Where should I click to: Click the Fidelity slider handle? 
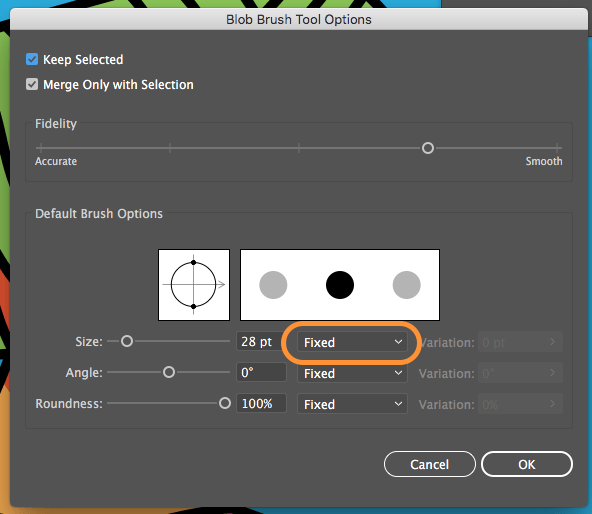click(428, 148)
